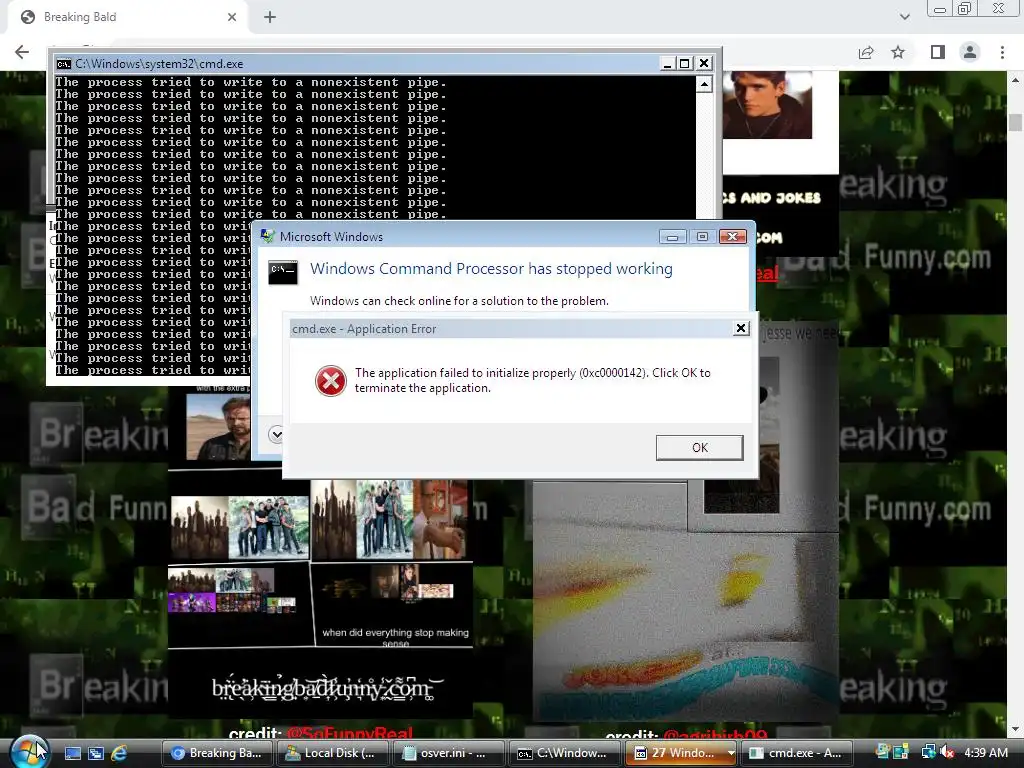Toggle Chrome's side panel icon

click(938, 52)
